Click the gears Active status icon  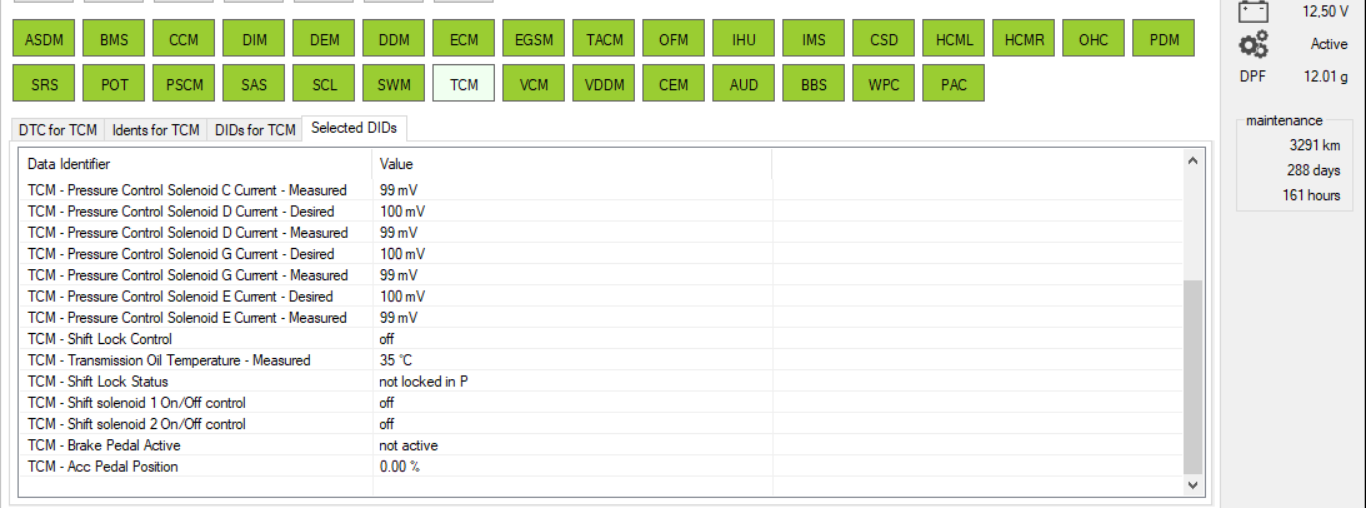[x=1253, y=44]
